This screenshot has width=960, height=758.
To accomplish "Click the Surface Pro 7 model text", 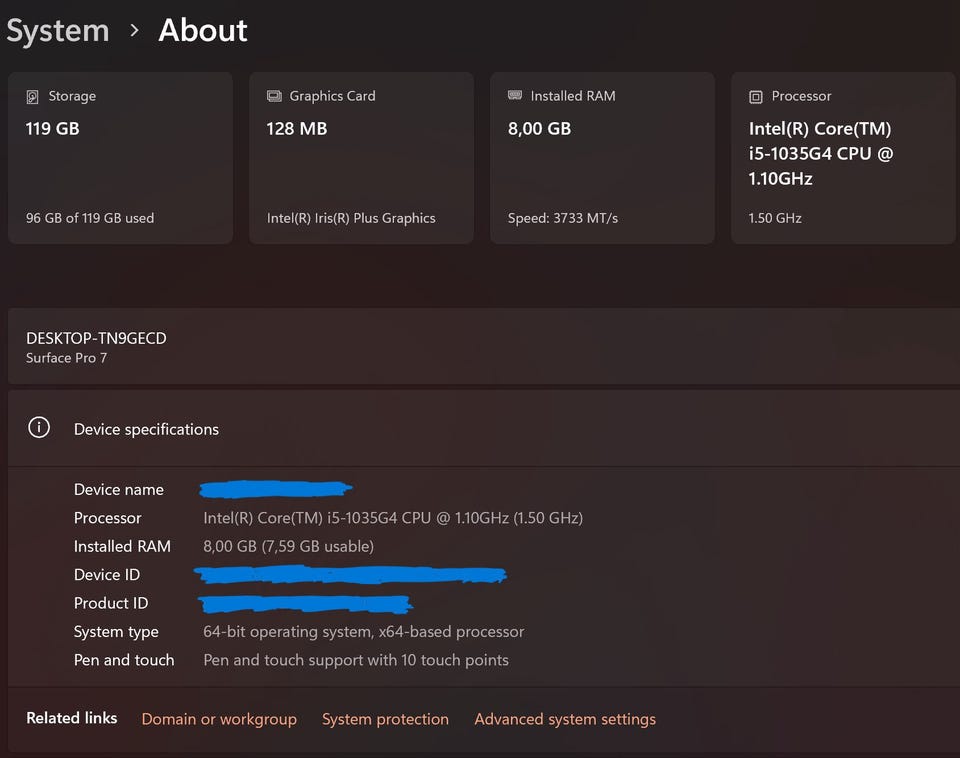I will pos(66,358).
